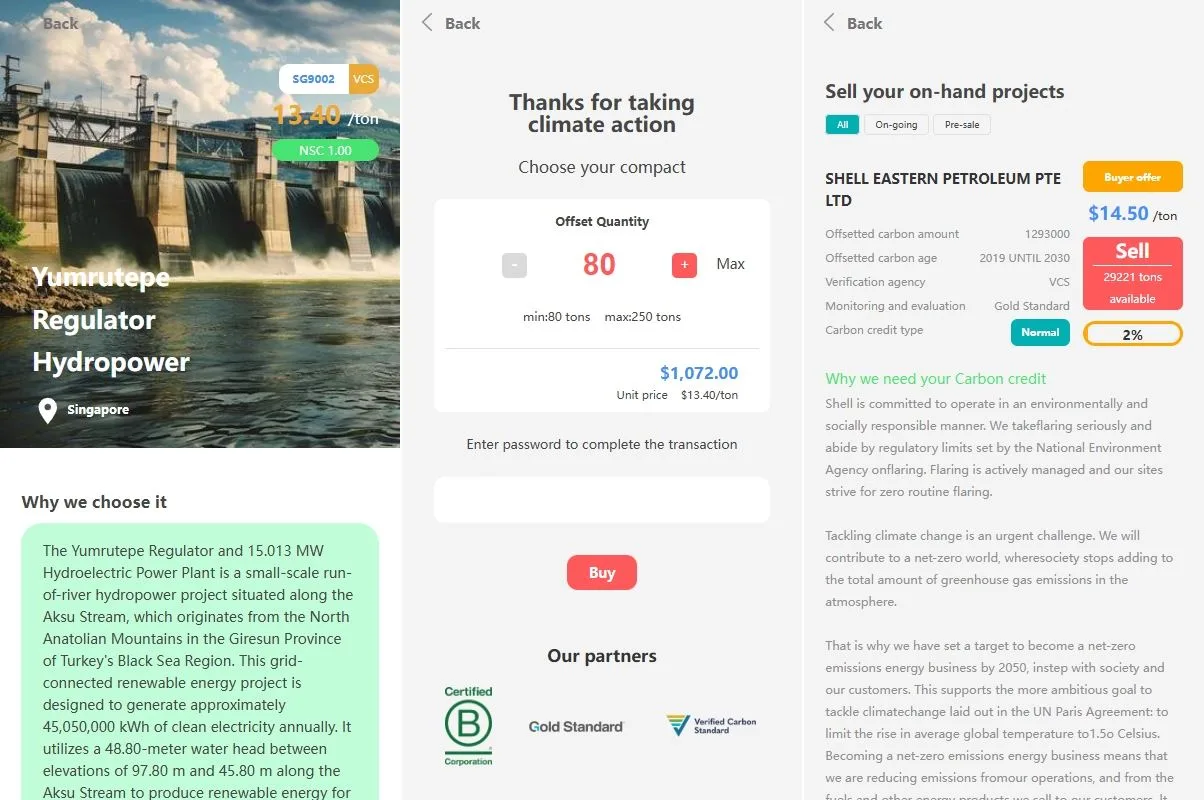Viewport: 1204px width, 800px height.
Task: Switch to the Pre-sale filter tab
Action: (962, 125)
